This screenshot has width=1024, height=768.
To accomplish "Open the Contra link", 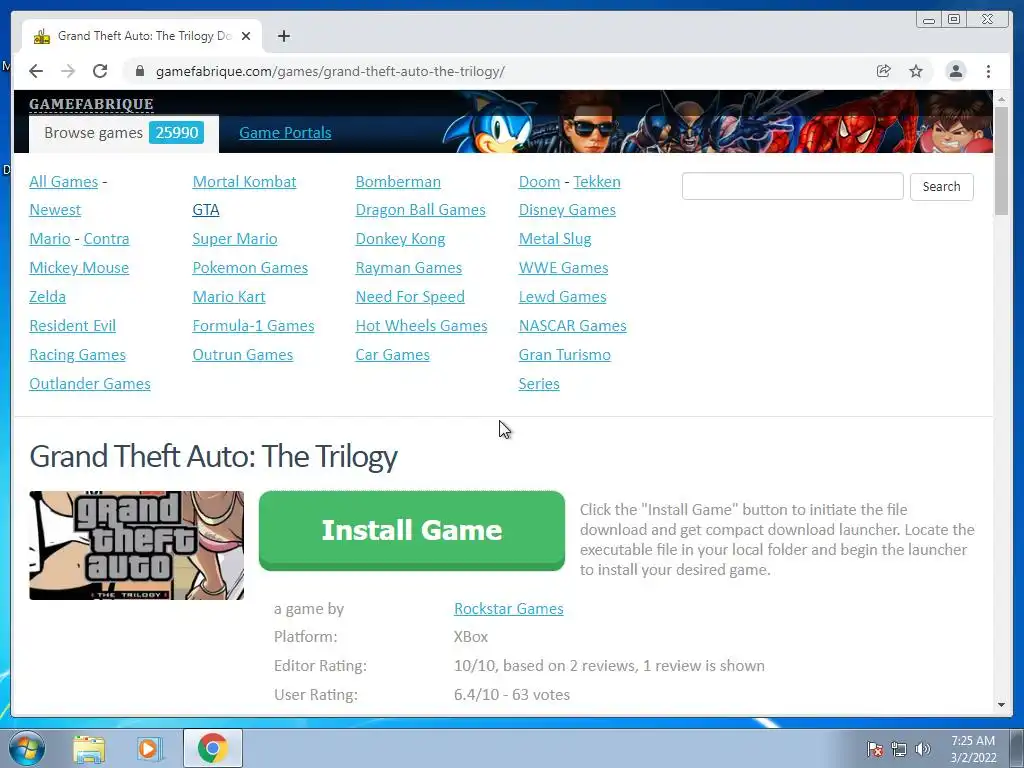I will (x=106, y=238).
